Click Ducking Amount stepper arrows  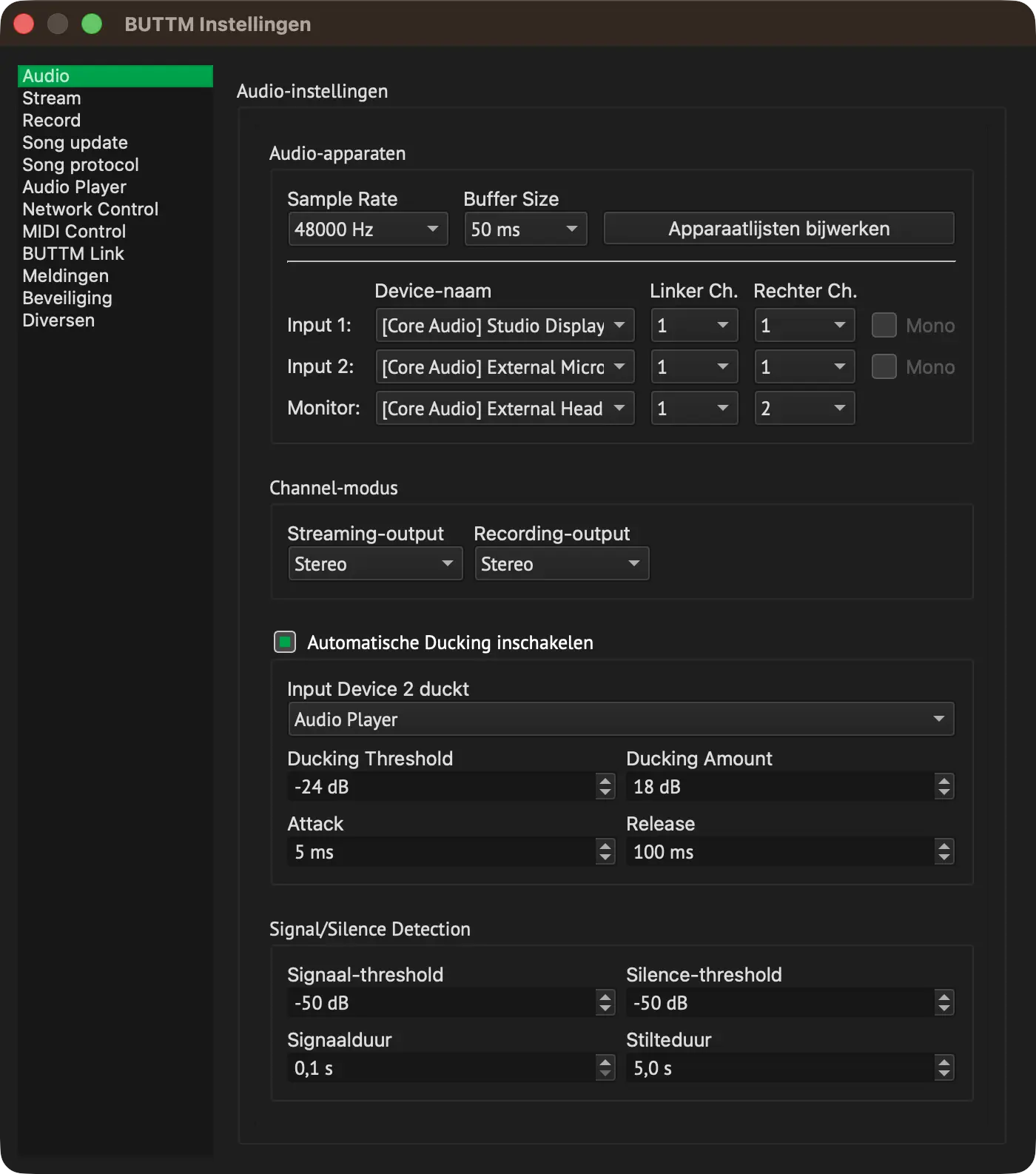(944, 786)
